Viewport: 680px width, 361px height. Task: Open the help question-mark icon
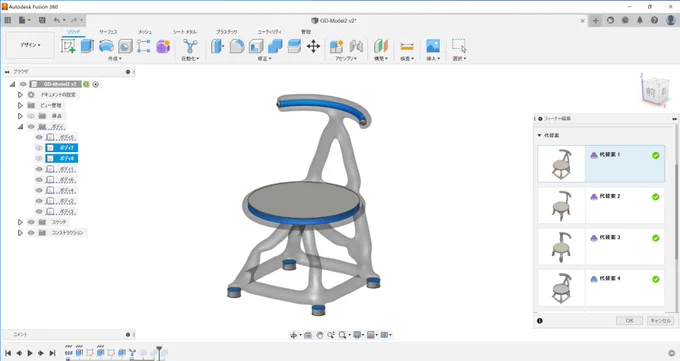click(x=654, y=20)
